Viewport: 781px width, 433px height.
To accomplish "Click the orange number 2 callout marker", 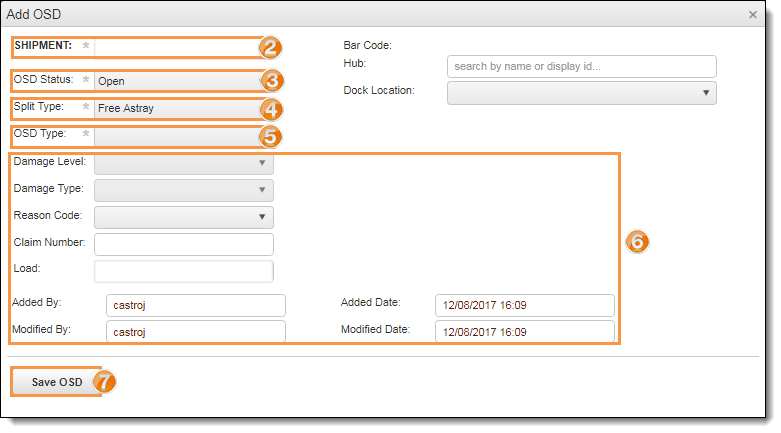I will [x=270, y=47].
